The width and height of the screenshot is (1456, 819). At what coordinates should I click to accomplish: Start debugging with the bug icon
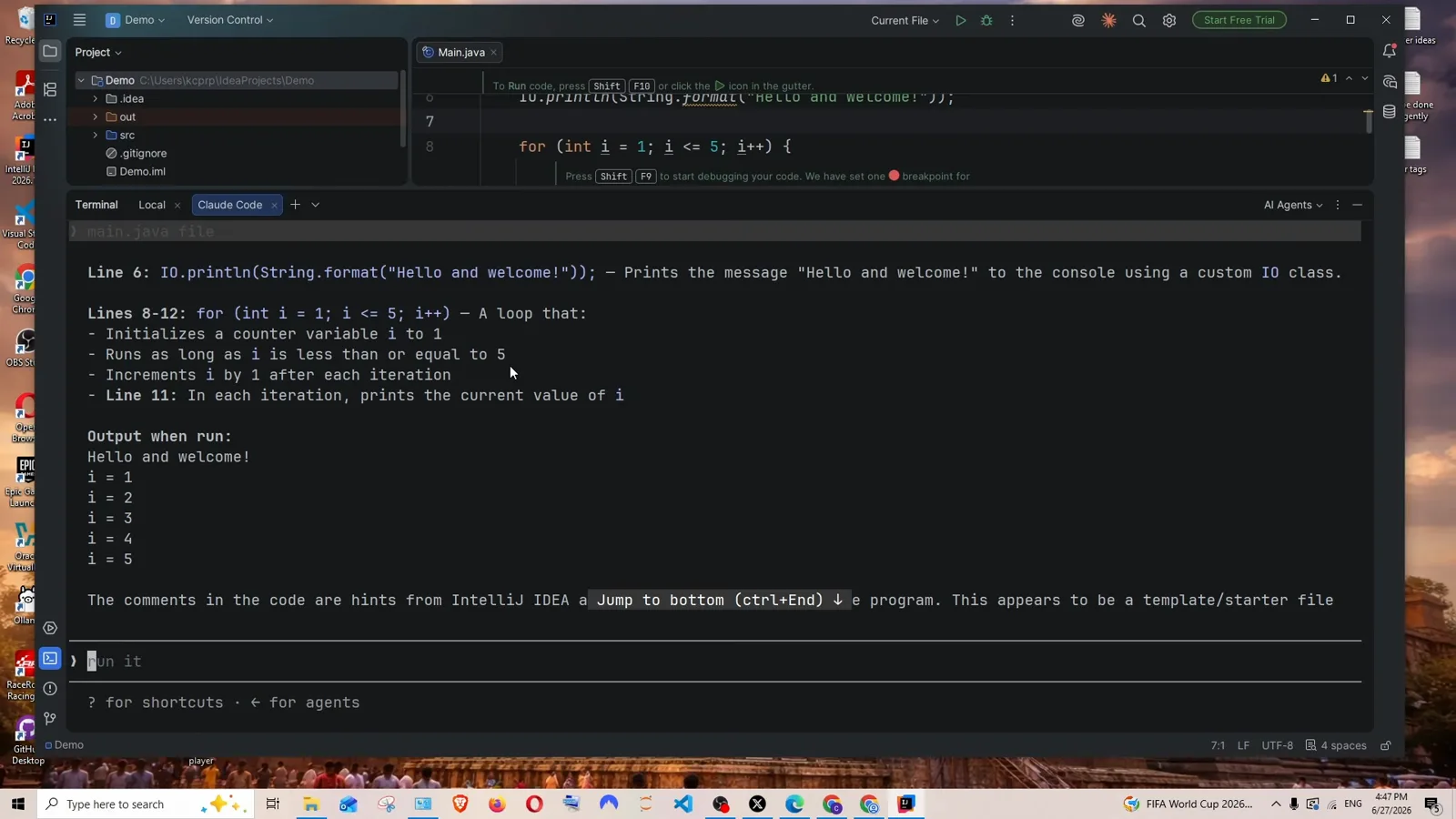(x=986, y=20)
